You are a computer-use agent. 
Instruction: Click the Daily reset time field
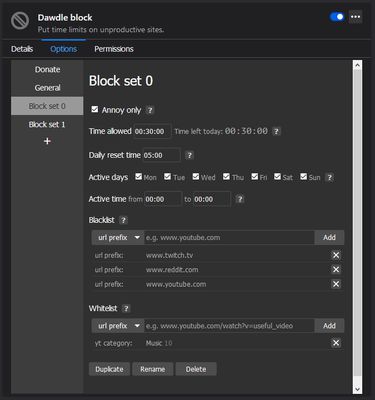(162, 155)
